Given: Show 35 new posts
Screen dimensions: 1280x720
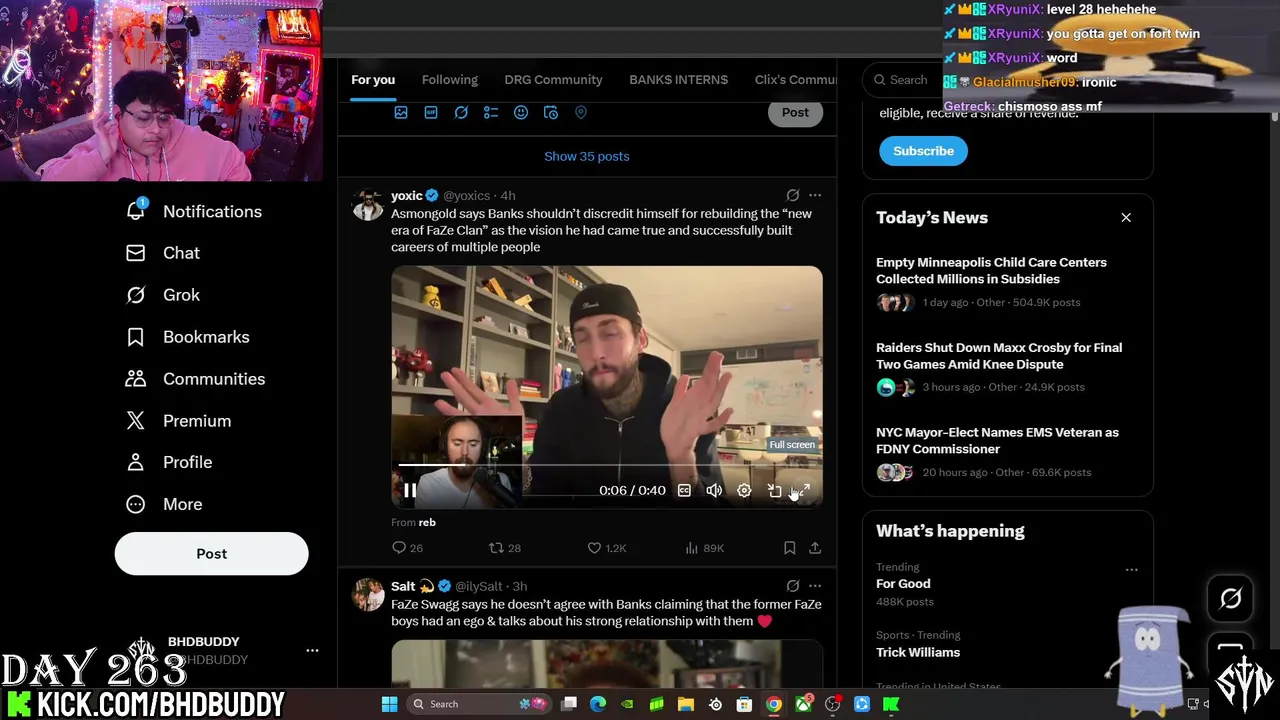Looking at the screenshot, I should tap(587, 156).
